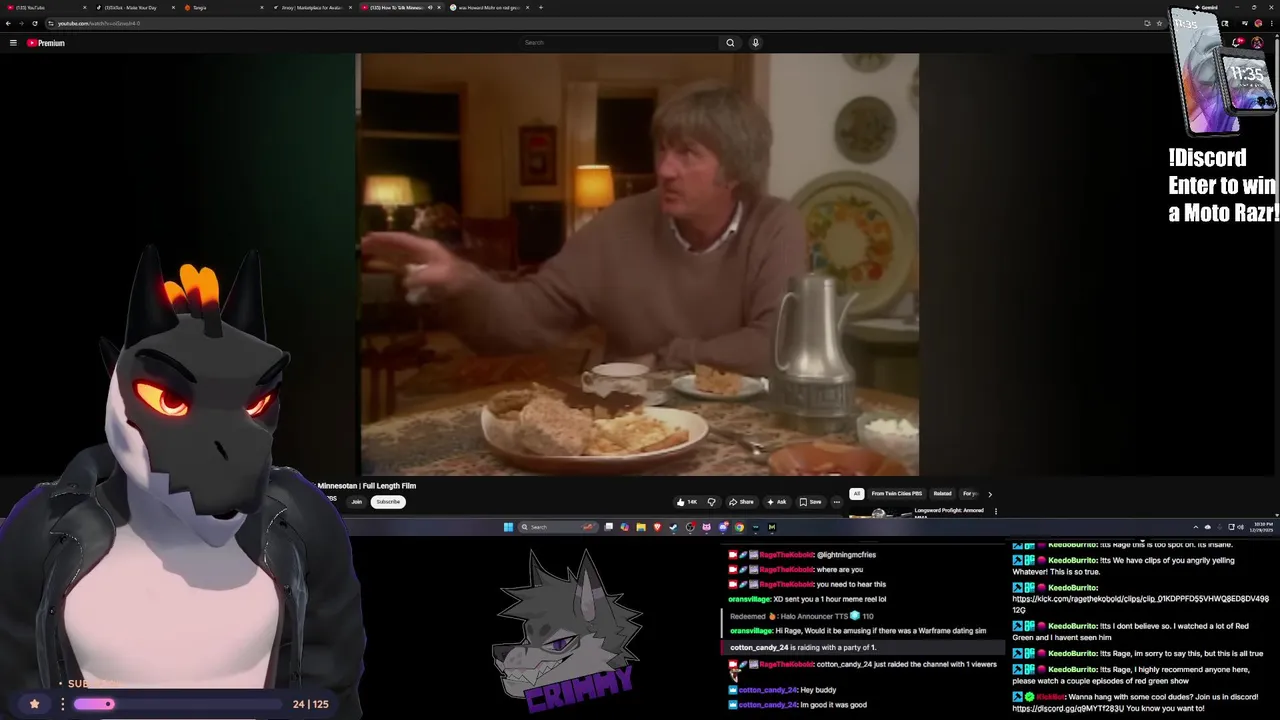Open the Chrome profile avatar
This screenshot has width=1280, height=720.
click(x=1258, y=23)
